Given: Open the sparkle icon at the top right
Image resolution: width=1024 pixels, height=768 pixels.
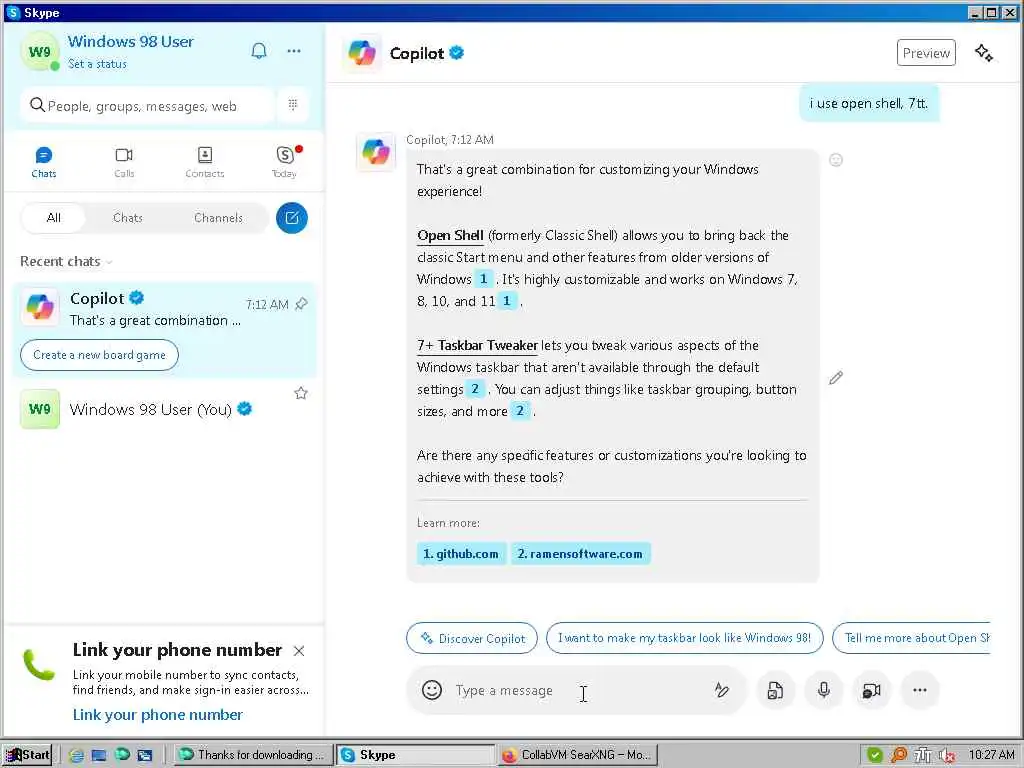Looking at the screenshot, I should 984,53.
